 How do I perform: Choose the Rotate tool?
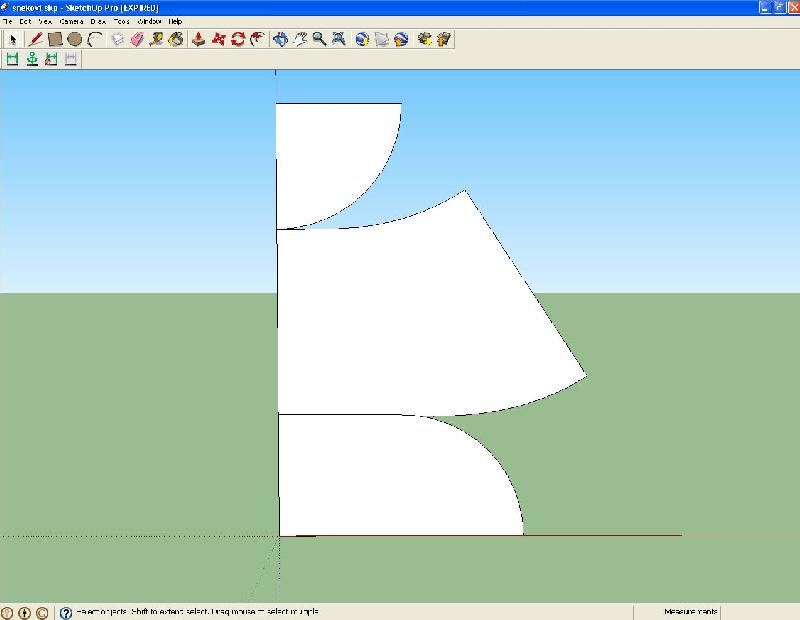coord(238,40)
